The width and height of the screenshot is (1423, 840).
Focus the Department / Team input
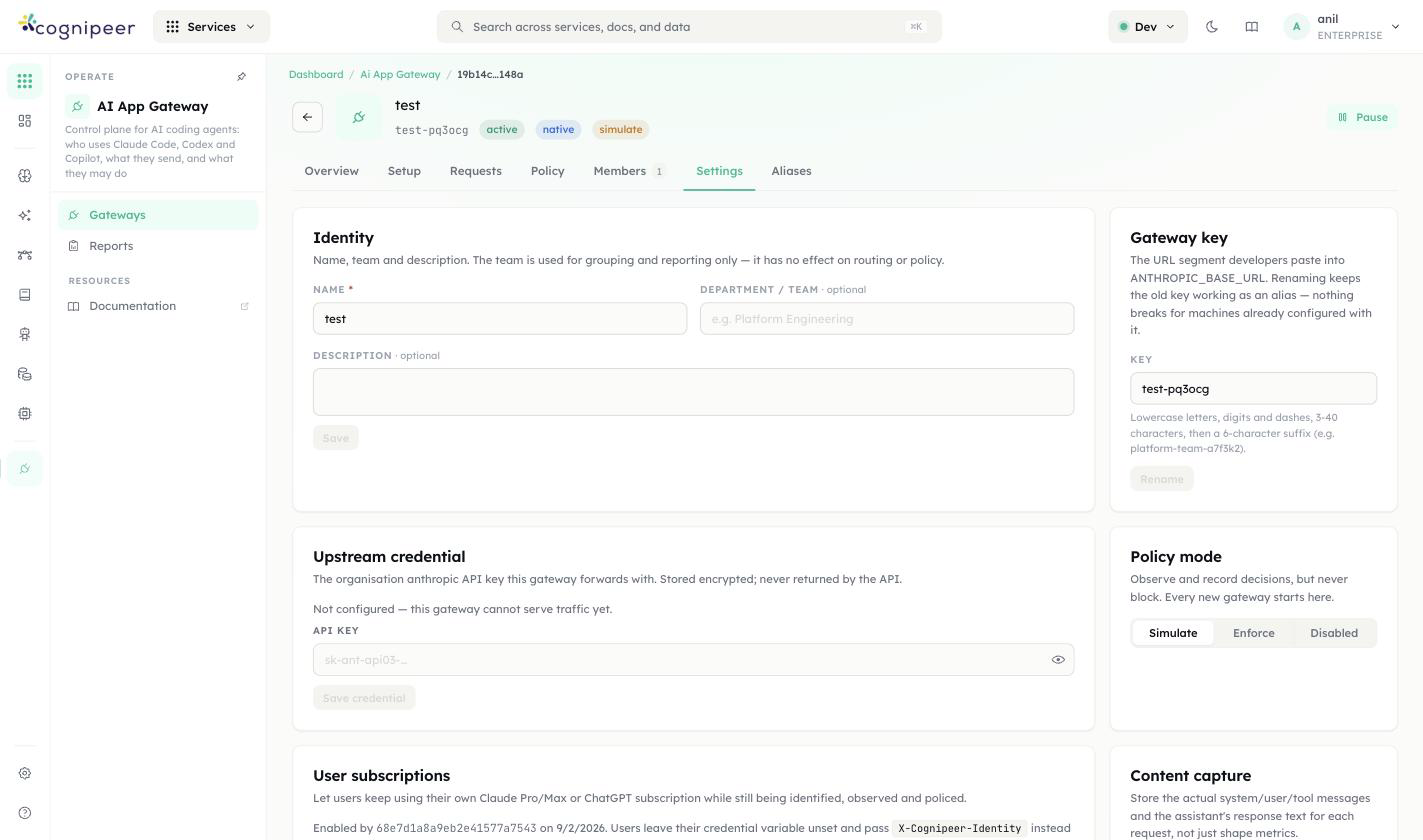[887, 319]
